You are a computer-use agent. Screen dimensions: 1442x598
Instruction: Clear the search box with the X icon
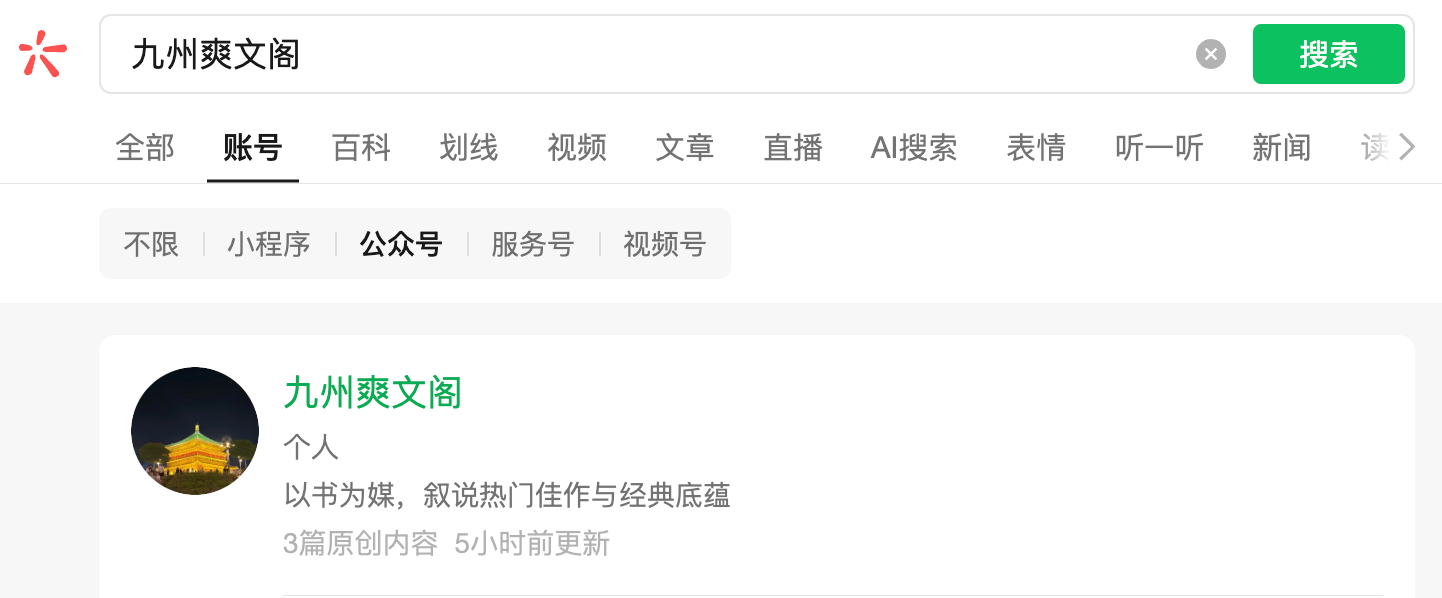point(1211,54)
